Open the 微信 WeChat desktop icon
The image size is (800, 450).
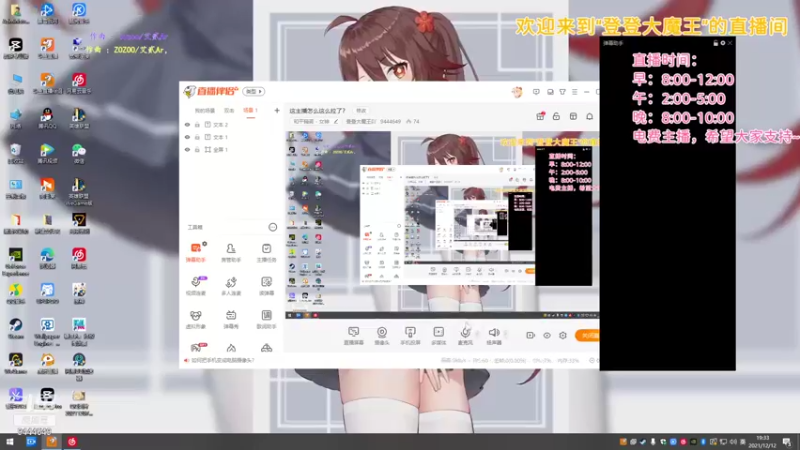coord(79,154)
